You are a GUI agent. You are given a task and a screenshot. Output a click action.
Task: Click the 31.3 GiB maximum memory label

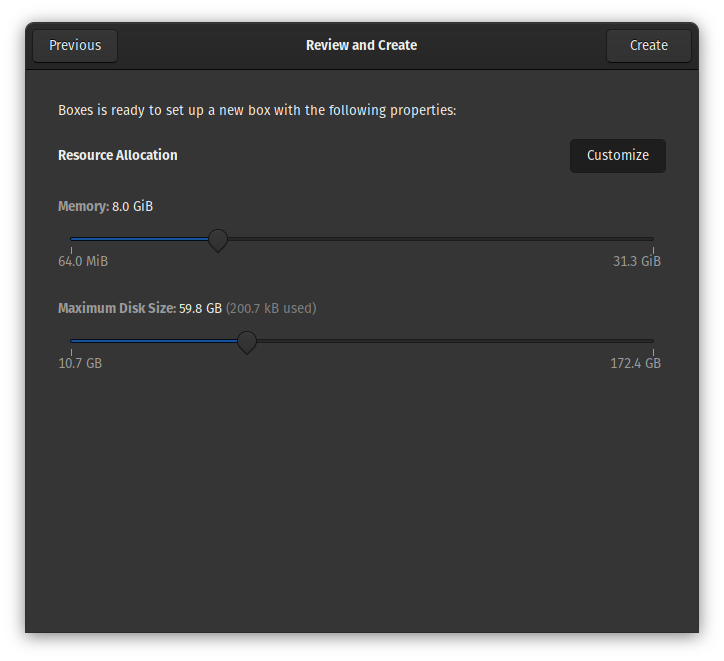coord(636,261)
